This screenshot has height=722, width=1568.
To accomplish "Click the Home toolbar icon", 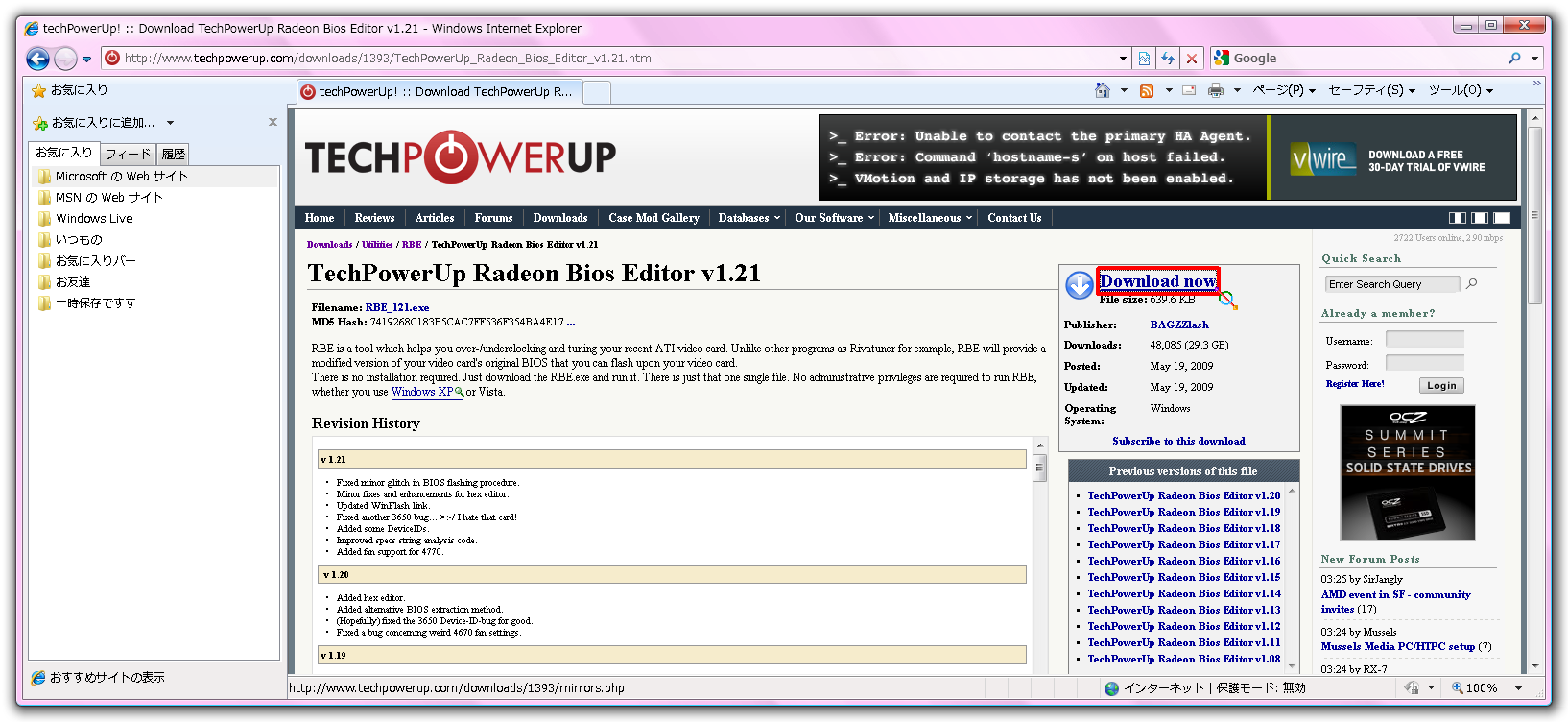I will 1103,90.
